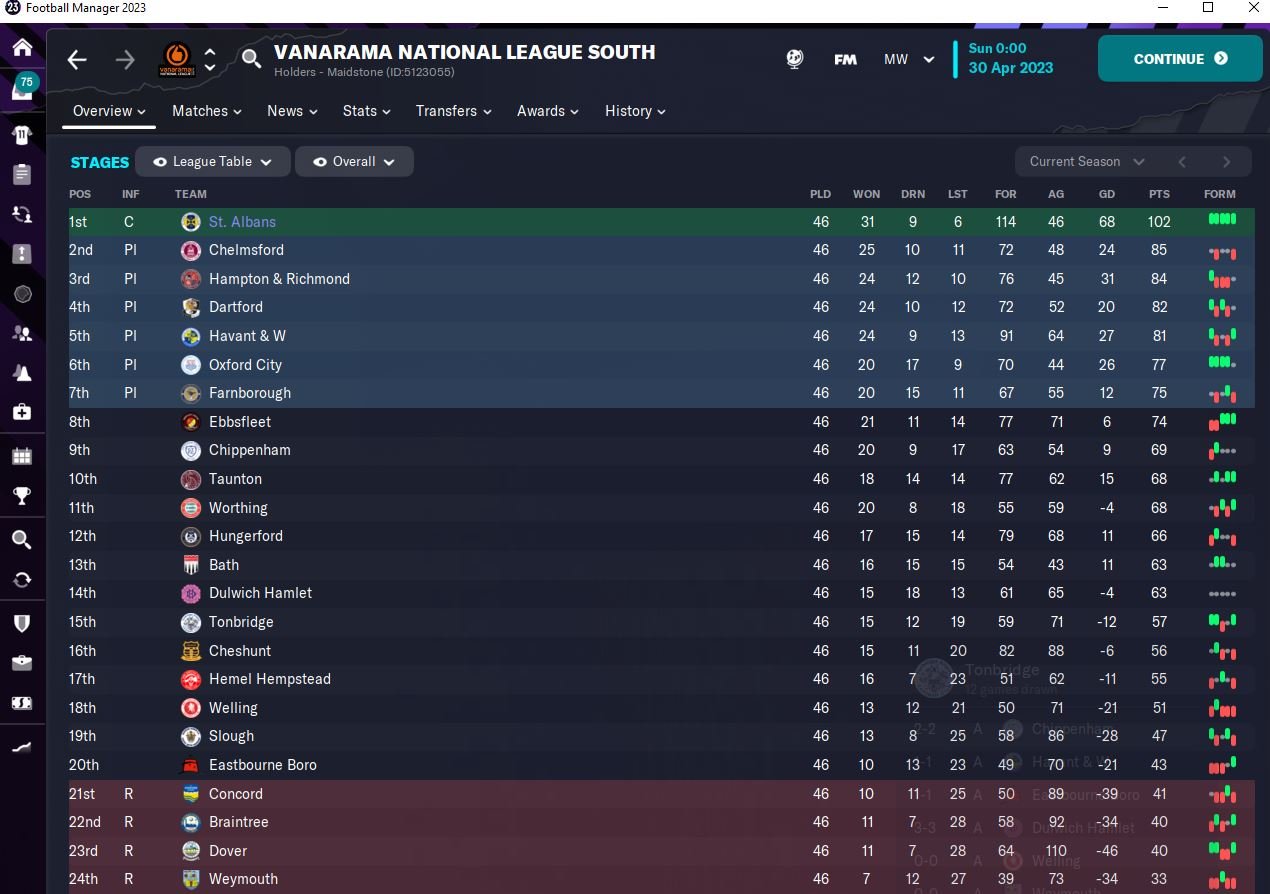Open Competitions trophy icon in sidebar
The width and height of the screenshot is (1270, 894).
tap(22, 495)
